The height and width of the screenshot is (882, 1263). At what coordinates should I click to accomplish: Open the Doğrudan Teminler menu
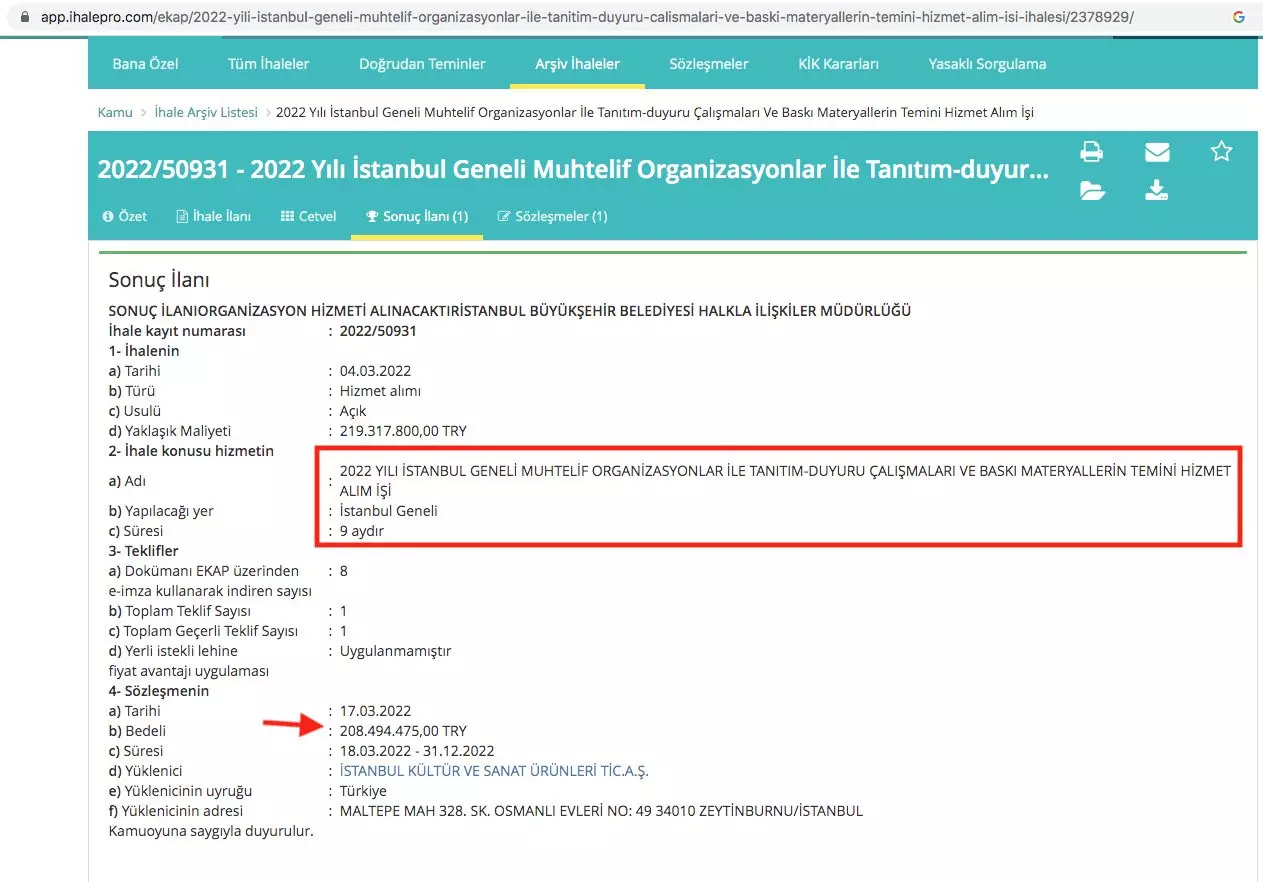click(422, 62)
